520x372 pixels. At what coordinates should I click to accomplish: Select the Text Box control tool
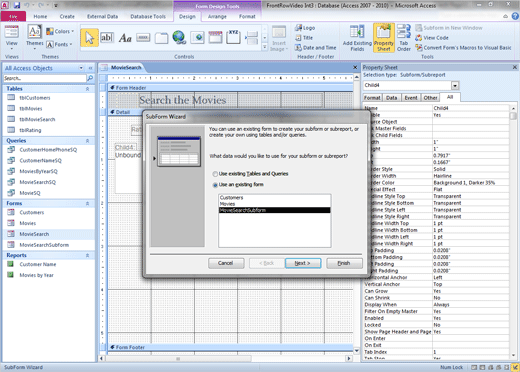point(107,38)
